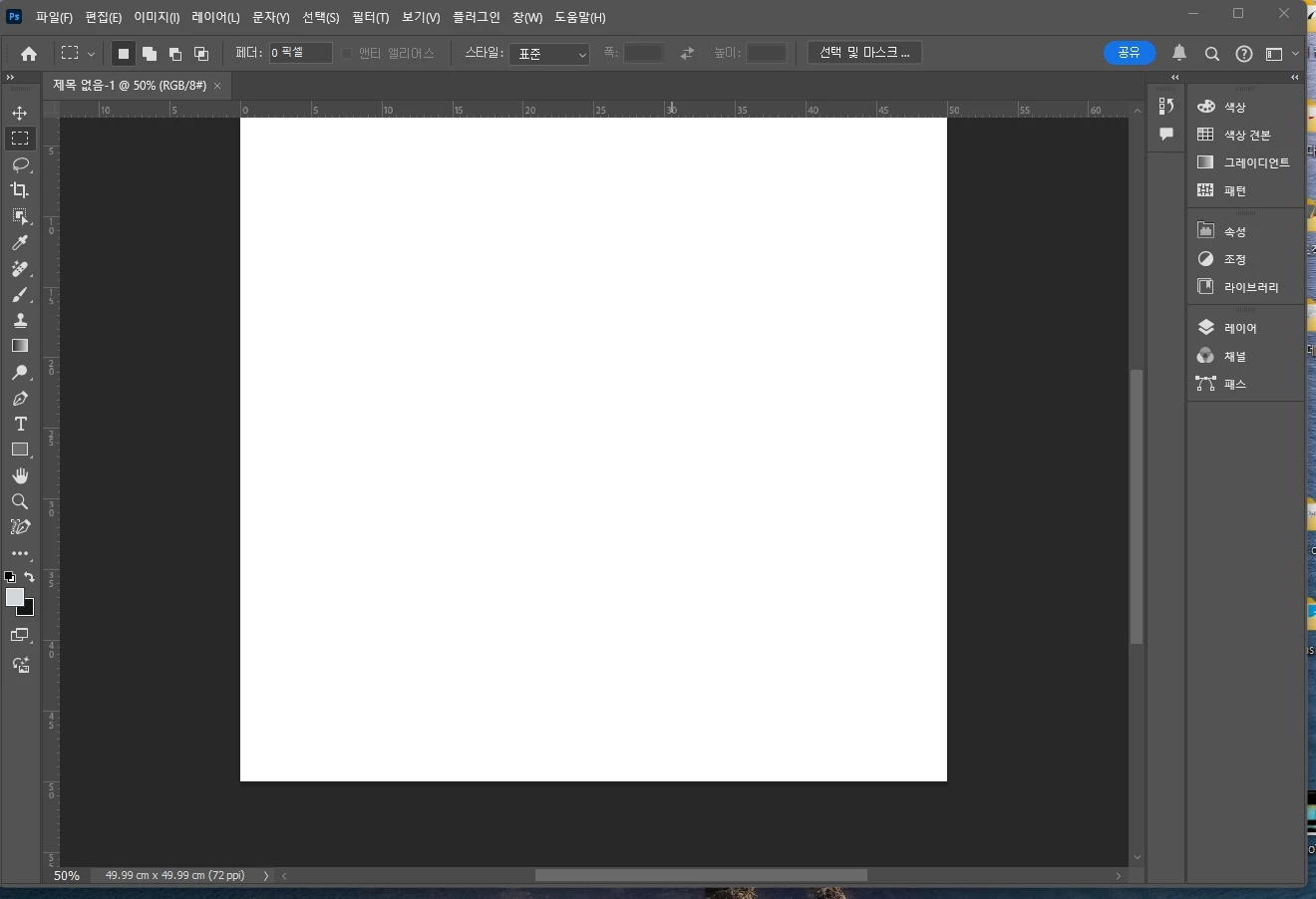
Task: Select the Hand tool
Action: tap(20, 475)
